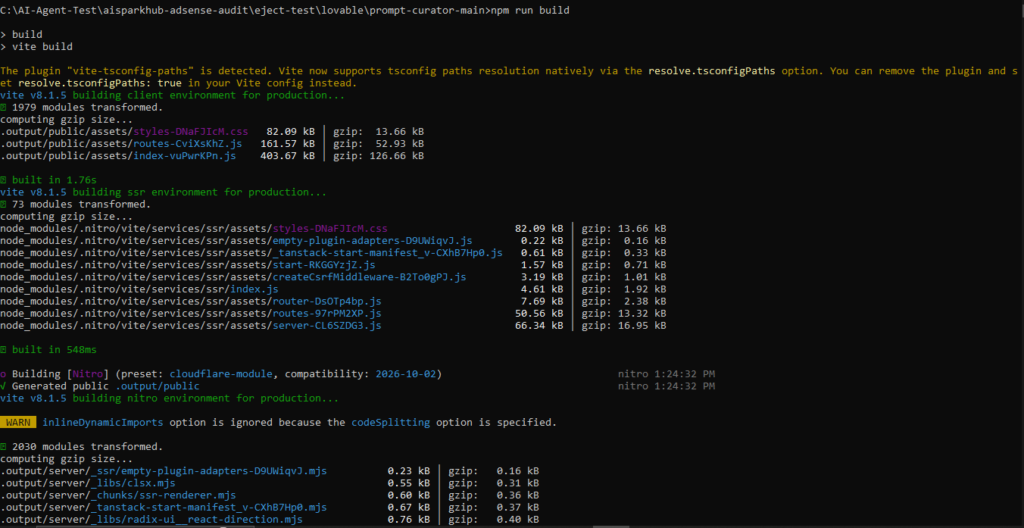Click gzip value 13.32 kB
The height and width of the screenshot is (528, 1024).
click(x=643, y=314)
